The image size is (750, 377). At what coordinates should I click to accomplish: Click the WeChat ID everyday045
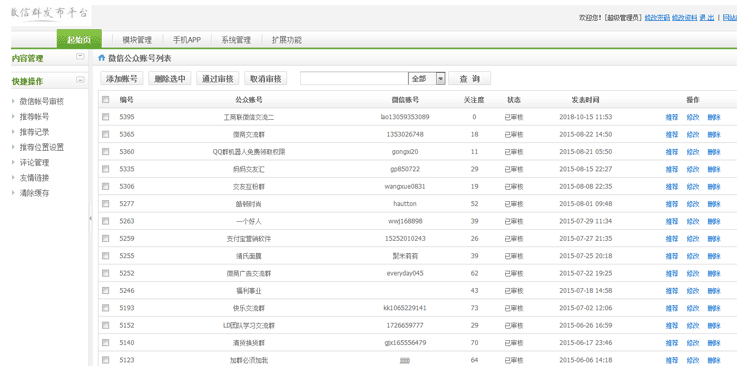[405, 274]
